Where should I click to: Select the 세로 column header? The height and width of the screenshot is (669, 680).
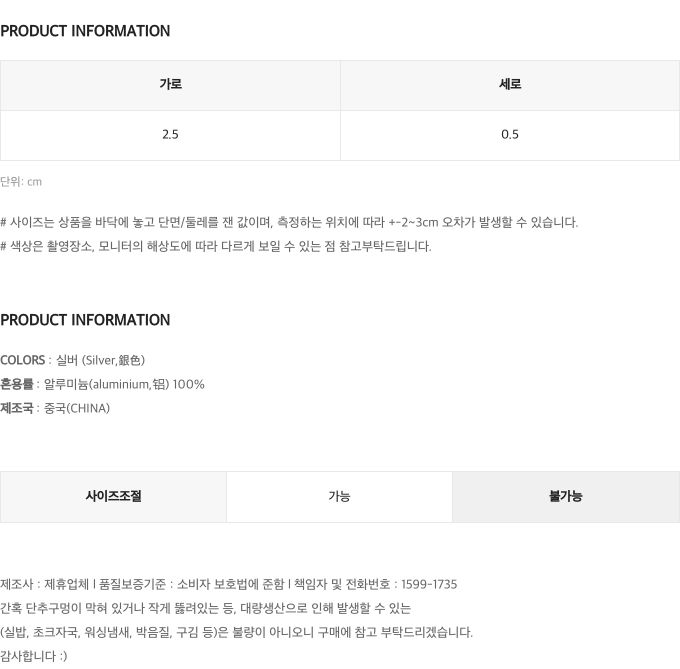(x=510, y=85)
